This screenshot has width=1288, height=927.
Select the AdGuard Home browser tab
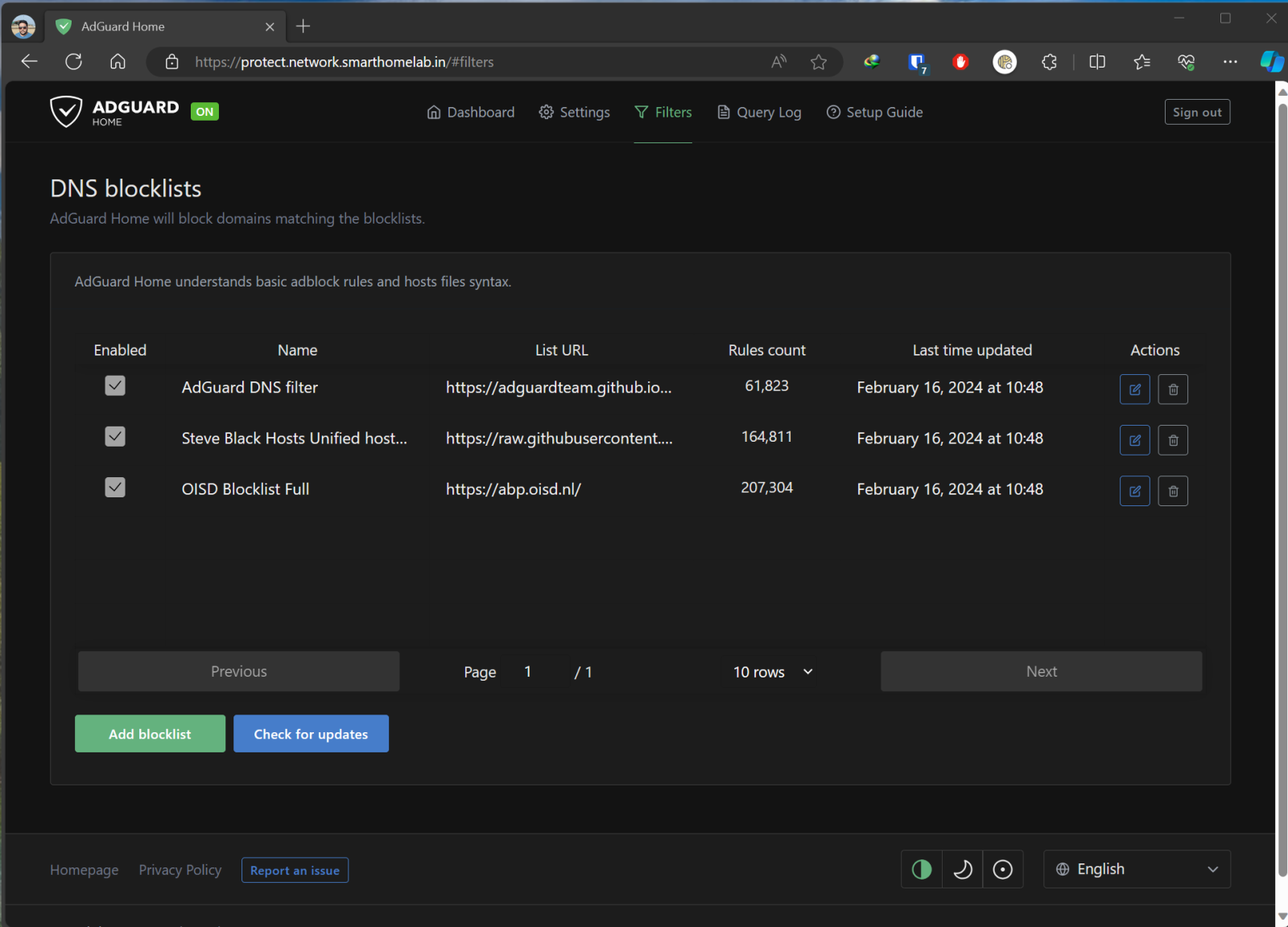point(165,27)
